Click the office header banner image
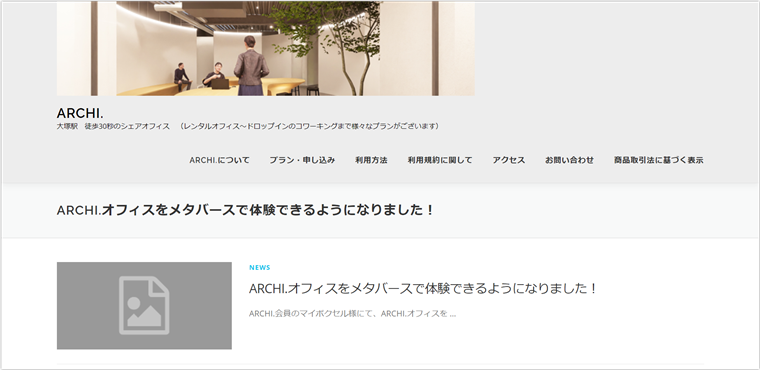The width and height of the screenshot is (760, 370). [x=266, y=48]
